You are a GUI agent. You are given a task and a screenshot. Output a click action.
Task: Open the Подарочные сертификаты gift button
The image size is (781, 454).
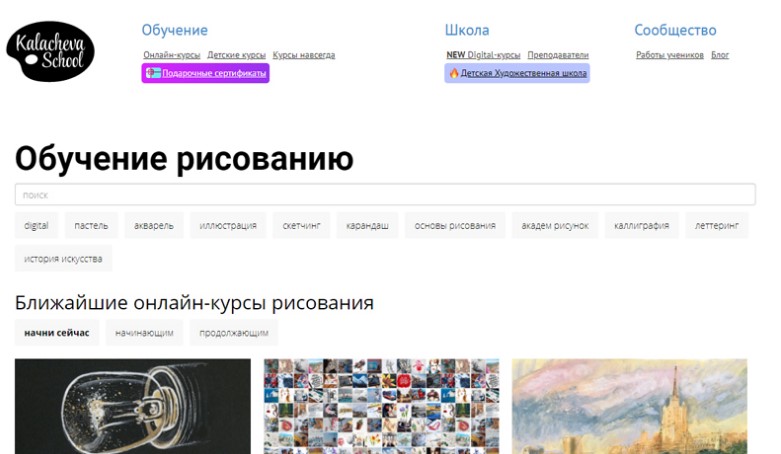(x=206, y=73)
